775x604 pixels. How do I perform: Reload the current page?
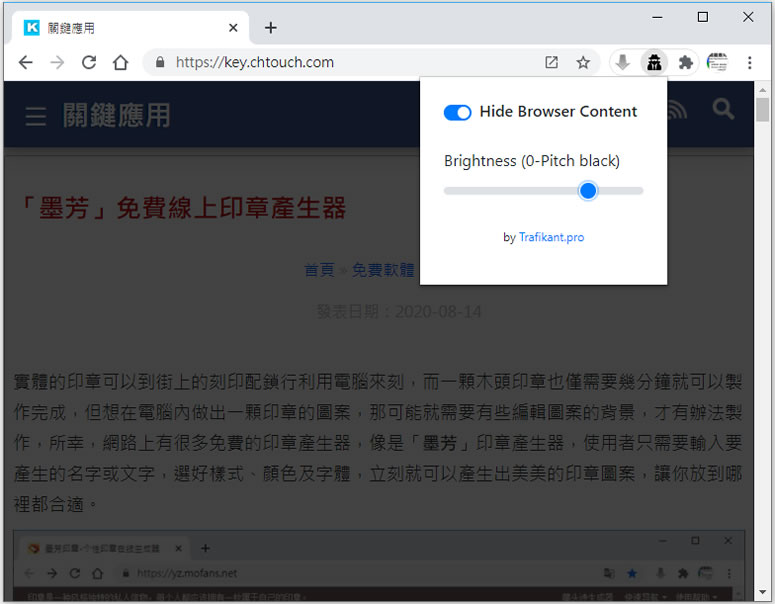tap(88, 62)
